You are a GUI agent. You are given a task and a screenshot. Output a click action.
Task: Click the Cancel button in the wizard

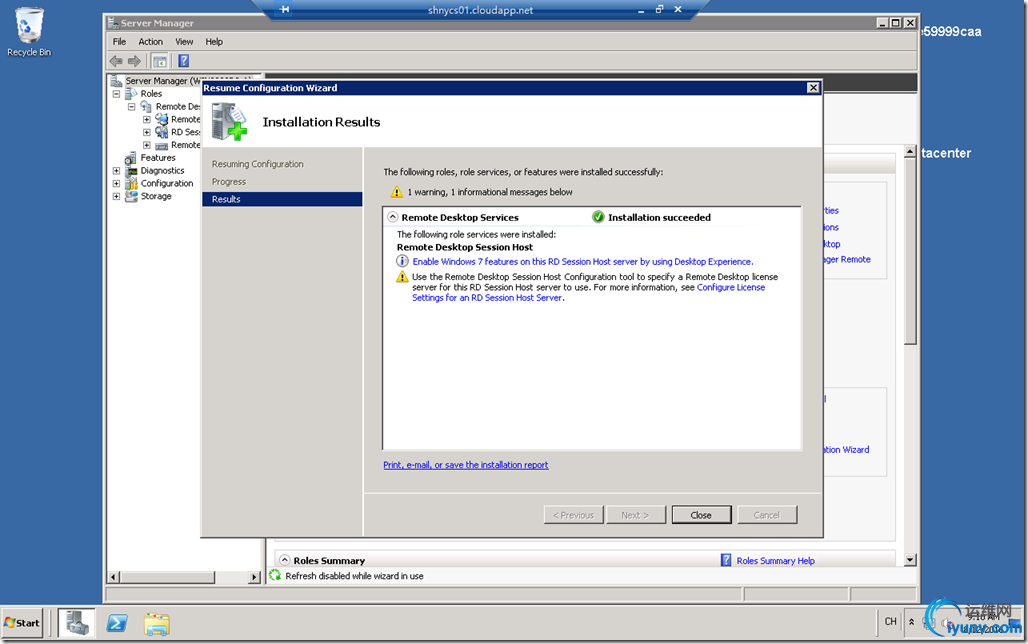(x=767, y=515)
